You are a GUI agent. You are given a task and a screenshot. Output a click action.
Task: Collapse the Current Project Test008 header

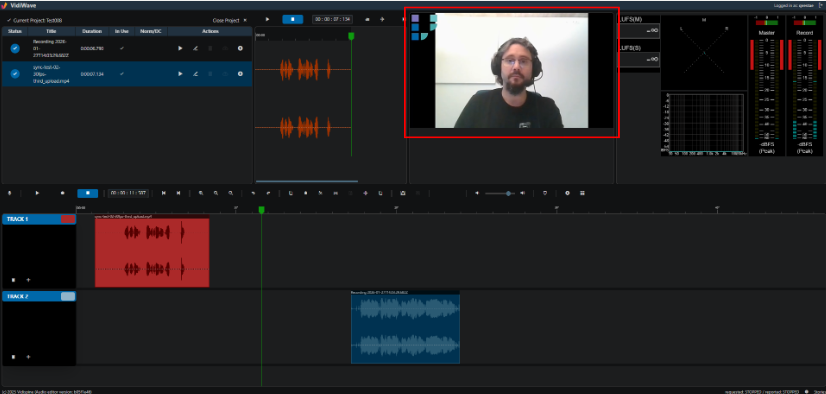click(35, 20)
